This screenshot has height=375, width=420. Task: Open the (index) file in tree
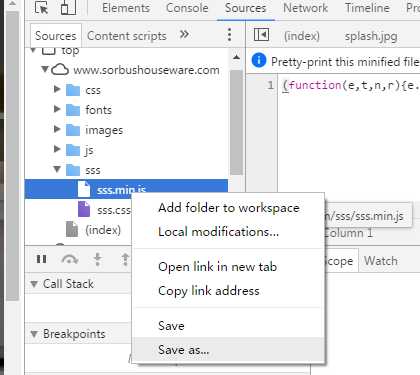pyautogui.click(x=103, y=230)
